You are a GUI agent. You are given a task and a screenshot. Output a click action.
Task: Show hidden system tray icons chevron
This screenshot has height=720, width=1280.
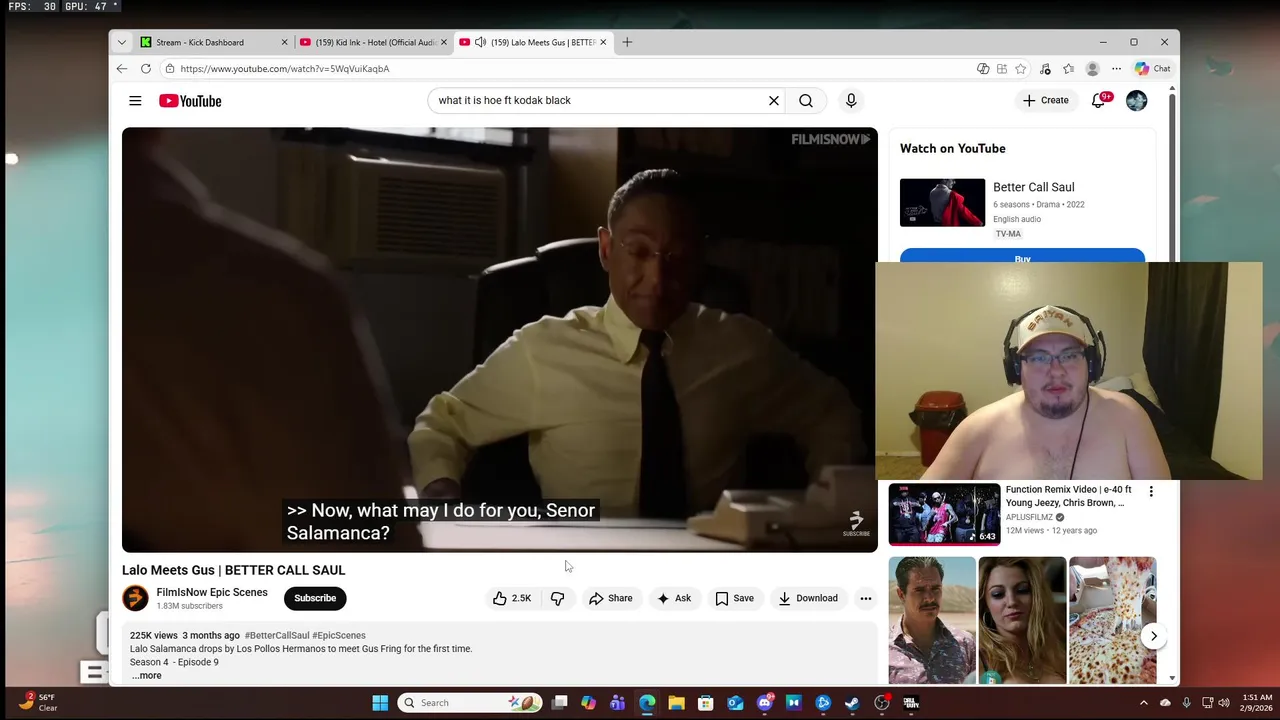point(1144,703)
